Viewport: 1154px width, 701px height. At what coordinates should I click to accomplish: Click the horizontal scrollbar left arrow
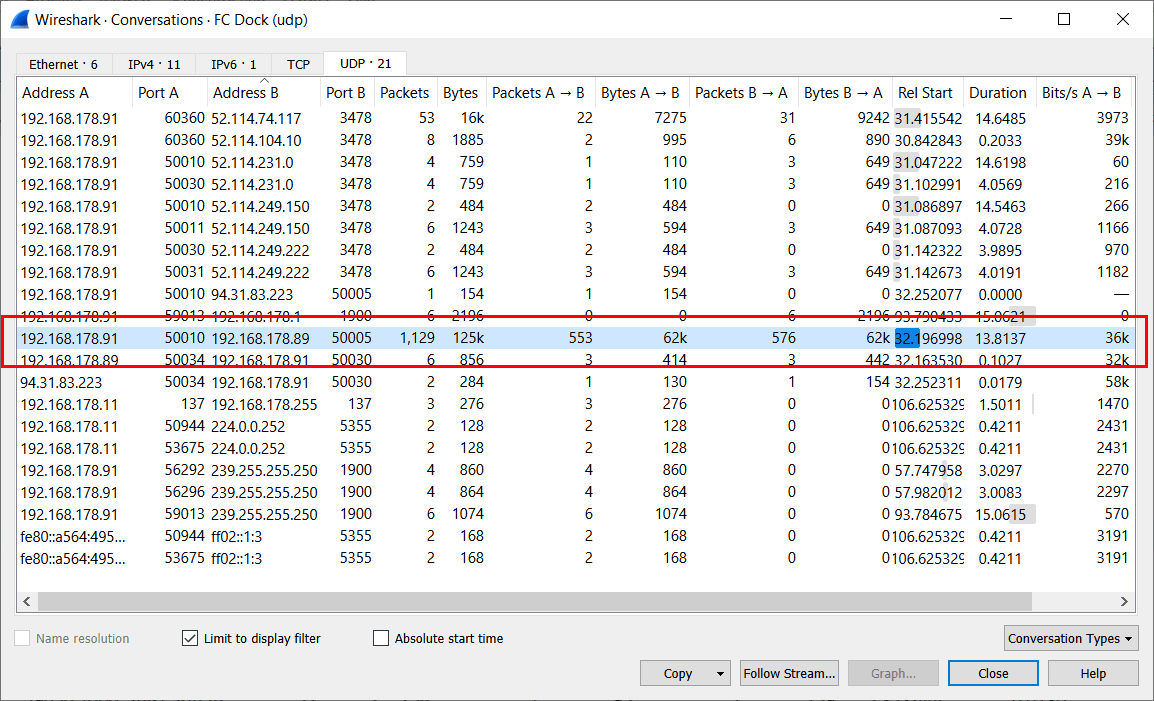click(x=27, y=602)
